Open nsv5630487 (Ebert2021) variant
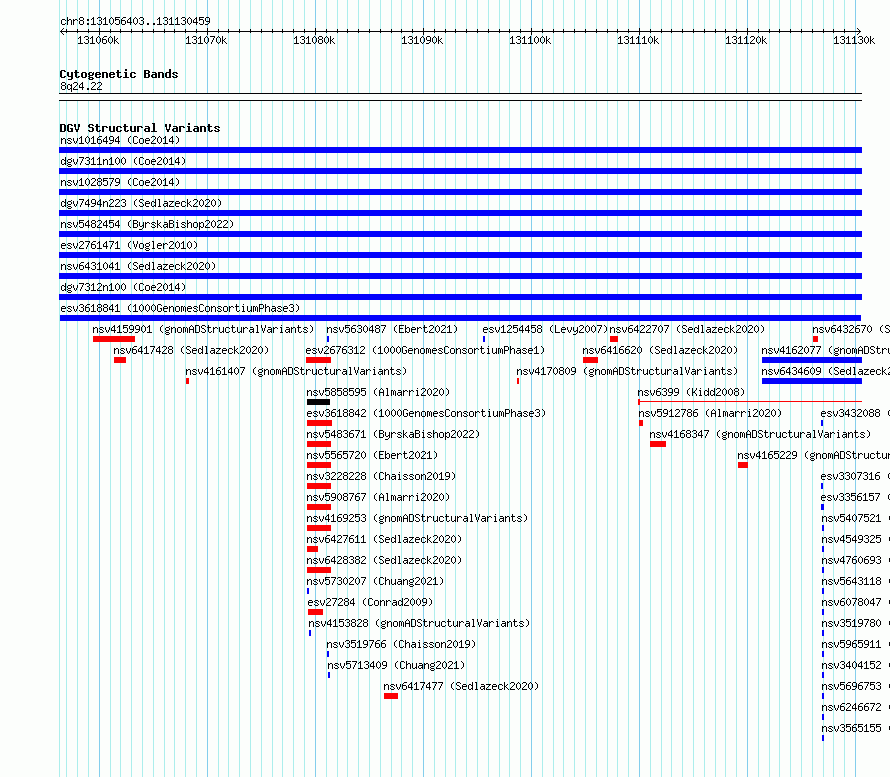This screenshot has height=777, width=890. 392,329
